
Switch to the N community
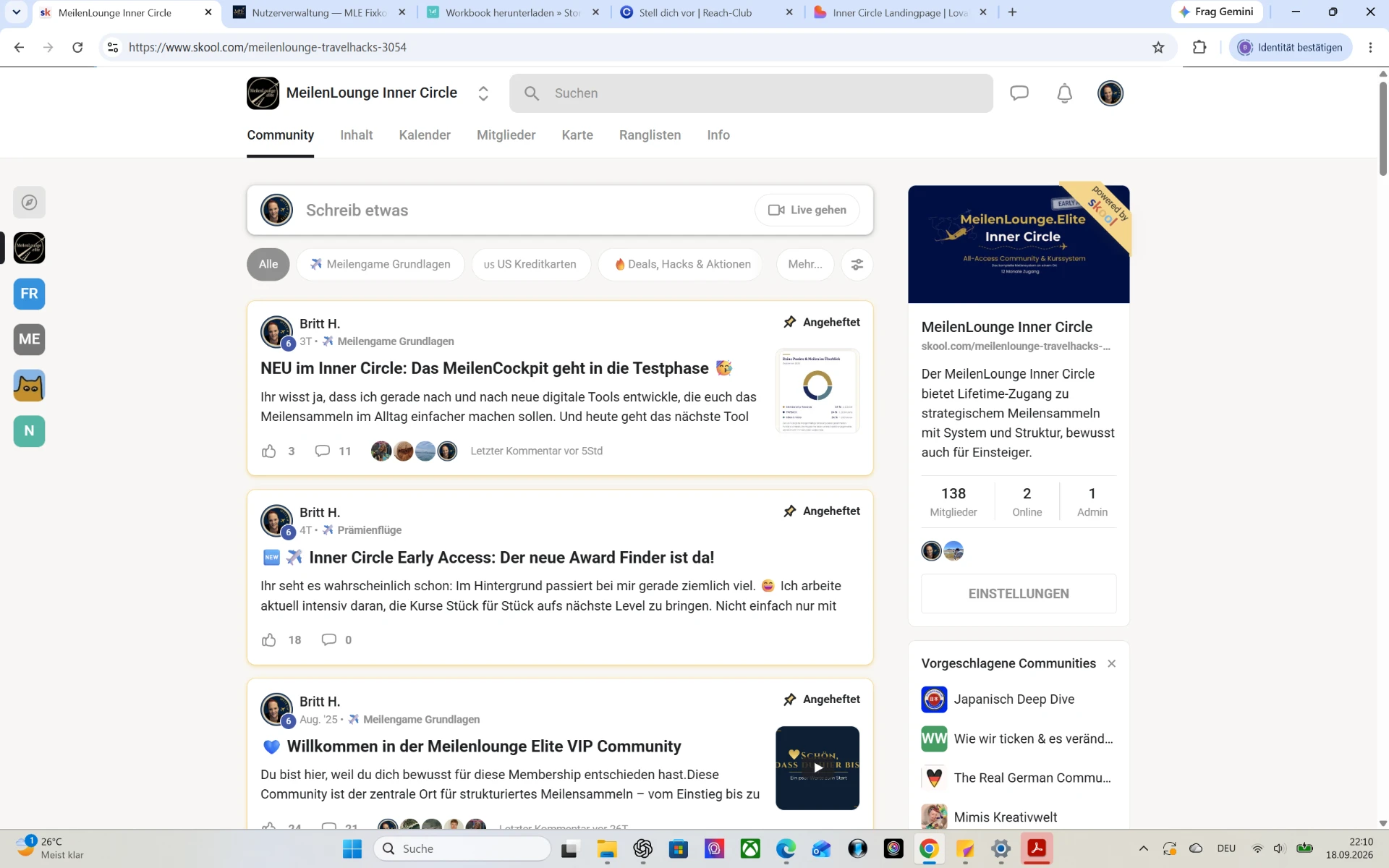click(x=29, y=431)
